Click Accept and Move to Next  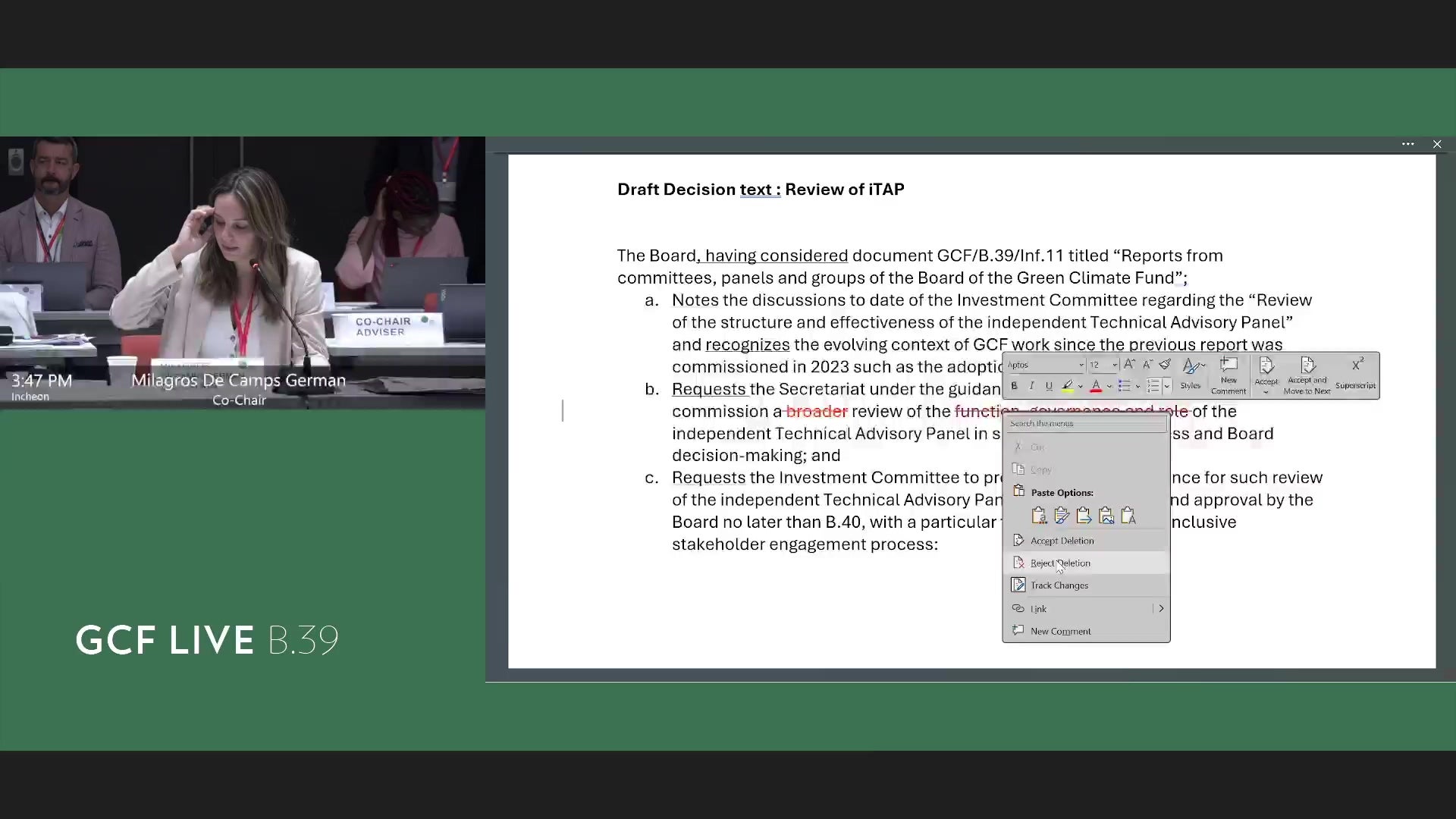pos(1307,375)
